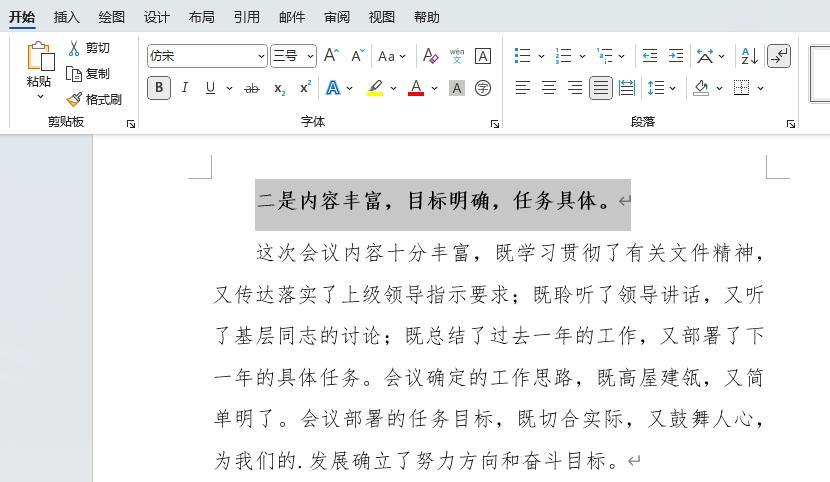The width and height of the screenshot is (830, 482).
Task: Insert enclosed character (字) icon
Action: 483,88
